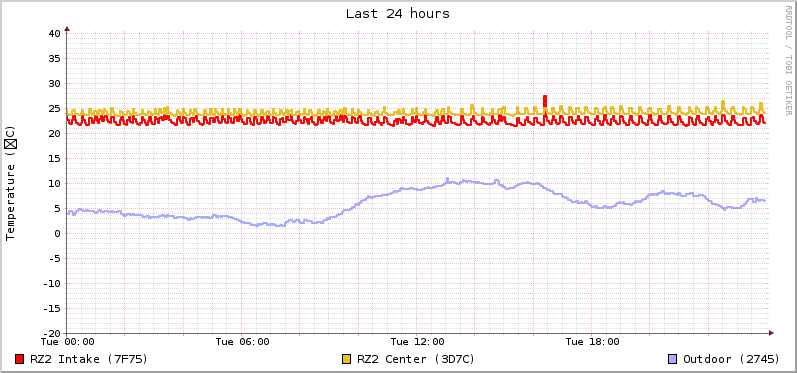Click the 'Last 24 hours' chart title
The height and width of the screenshot is (373, 797).
click(398, 14)
